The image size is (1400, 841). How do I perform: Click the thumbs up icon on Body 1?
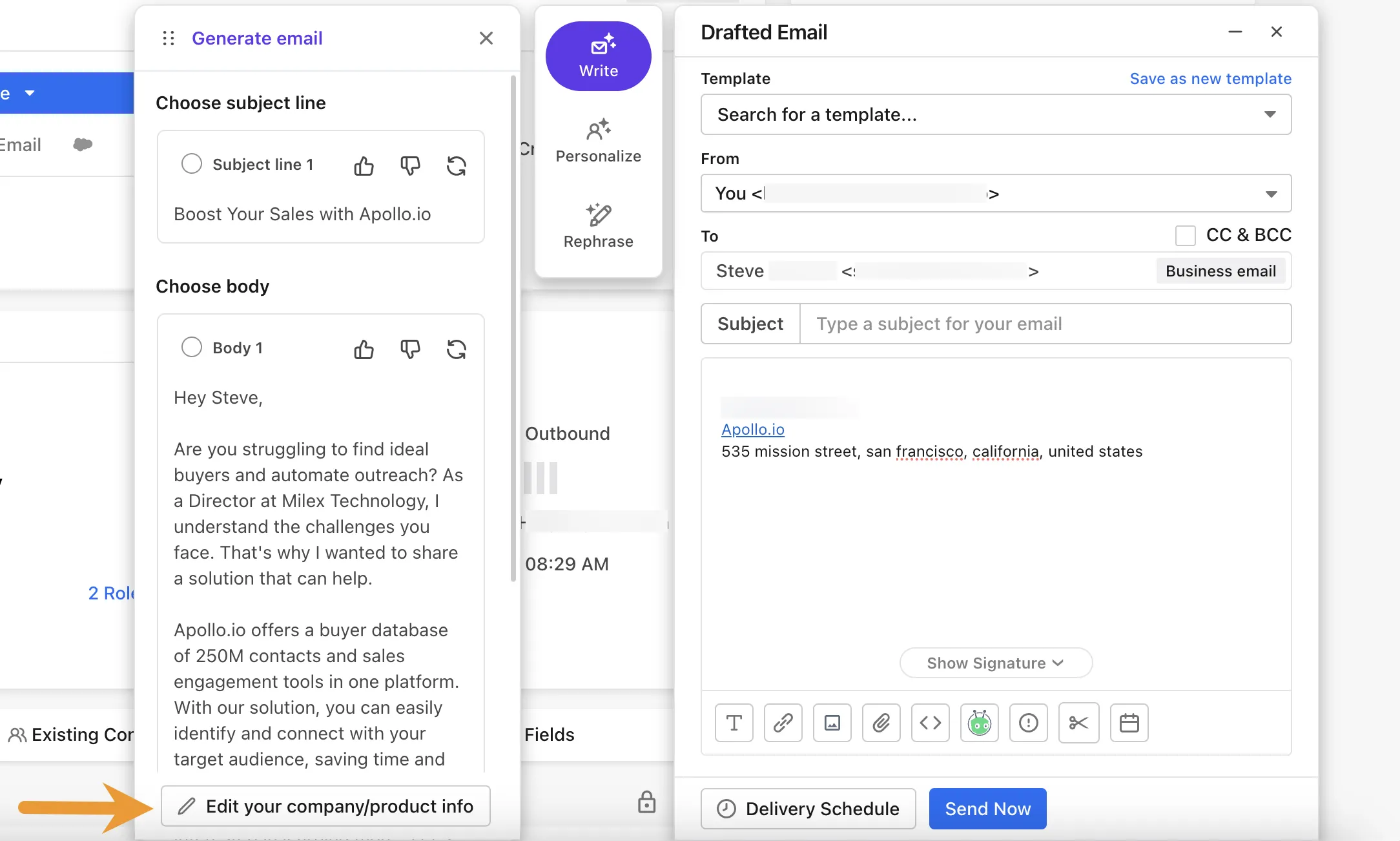click(x=363, y=348)
